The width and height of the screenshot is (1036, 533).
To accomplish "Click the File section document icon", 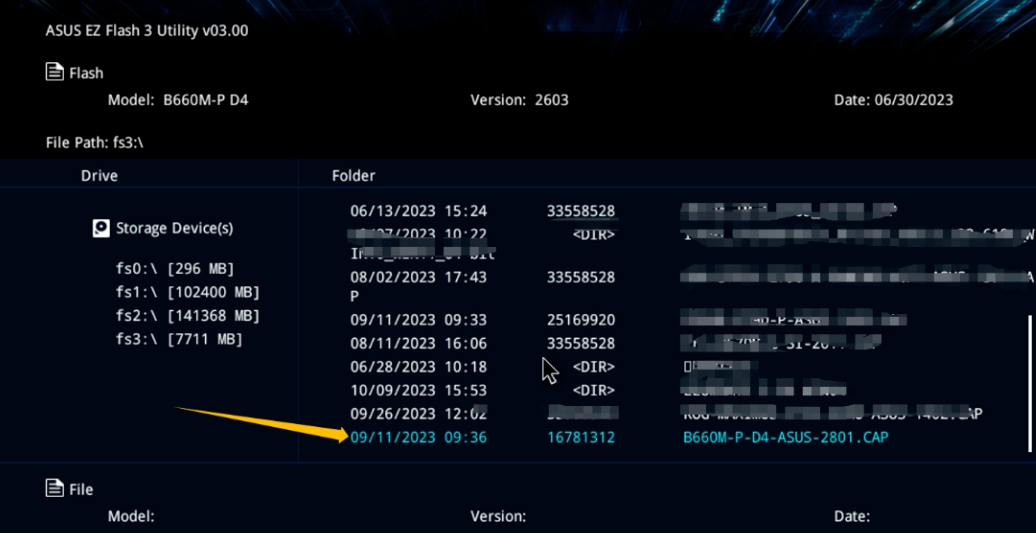I will (x=54, y=489).
